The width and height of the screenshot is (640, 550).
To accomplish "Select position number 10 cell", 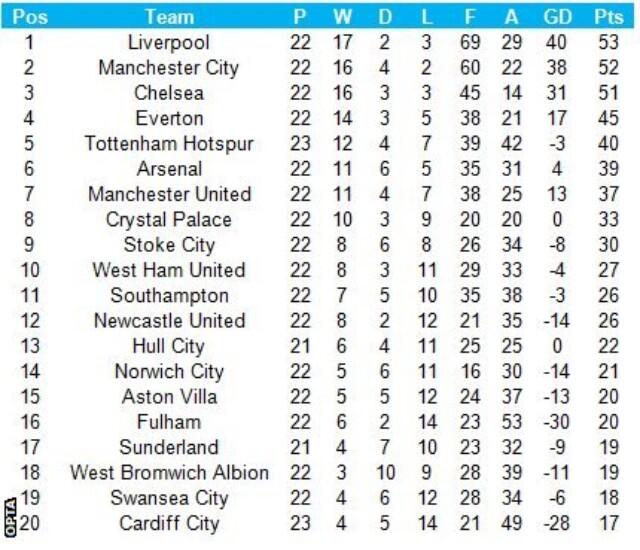I will (x=30, y=270).
